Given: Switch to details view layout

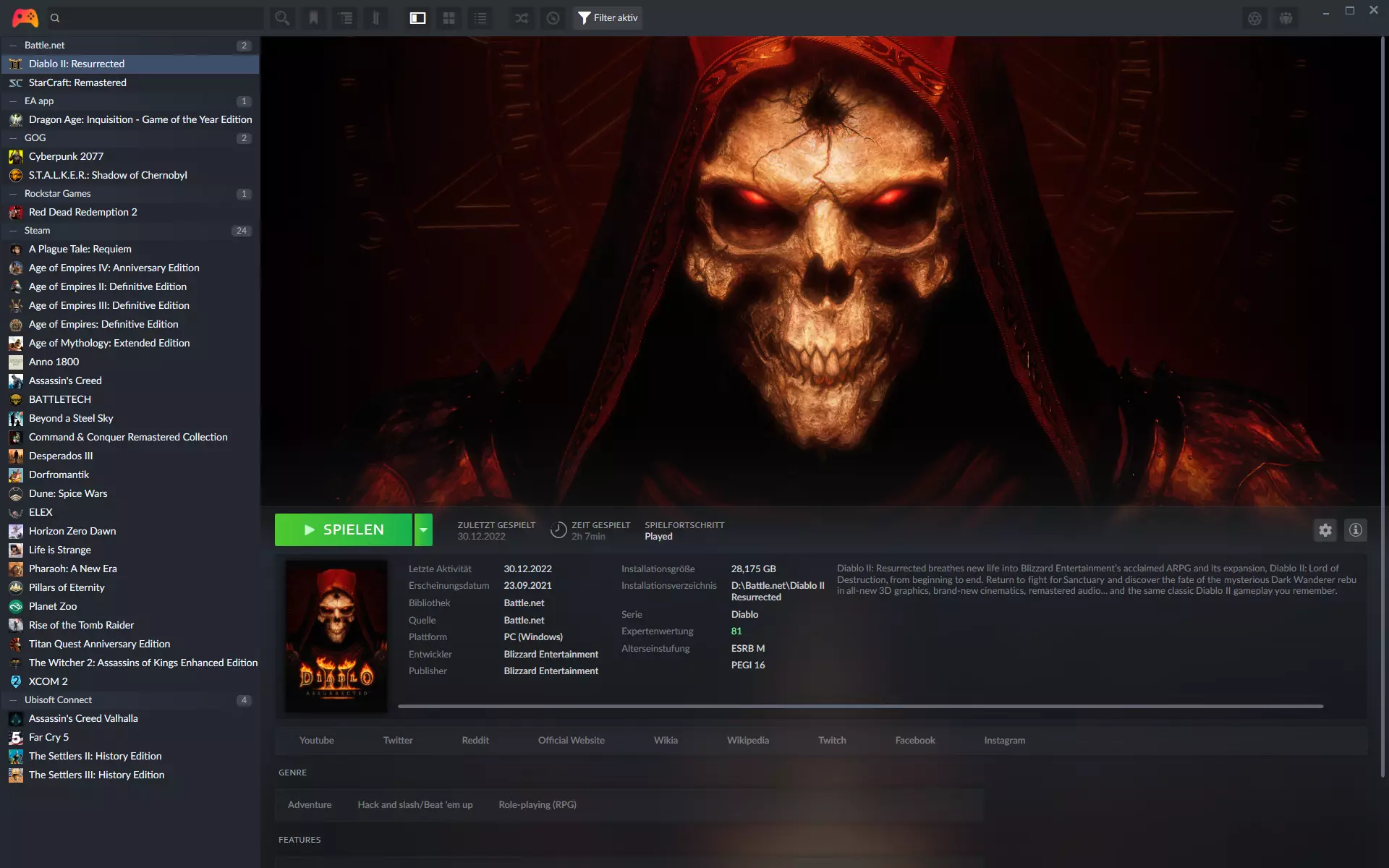Looking at the screenshot, I should (x=417, y=18).
